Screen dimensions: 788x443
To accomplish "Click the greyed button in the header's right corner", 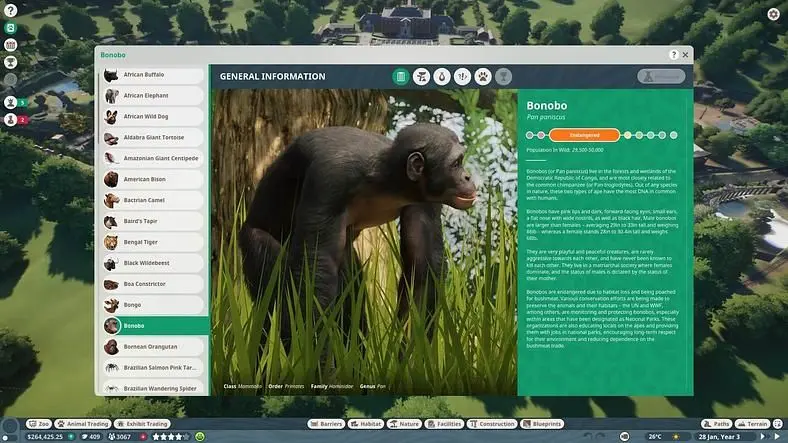I will [661, 76].
